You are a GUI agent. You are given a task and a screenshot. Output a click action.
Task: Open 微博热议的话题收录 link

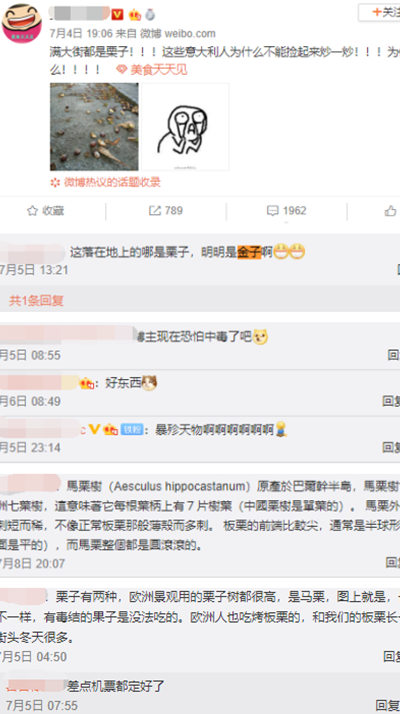coord(106,183)
